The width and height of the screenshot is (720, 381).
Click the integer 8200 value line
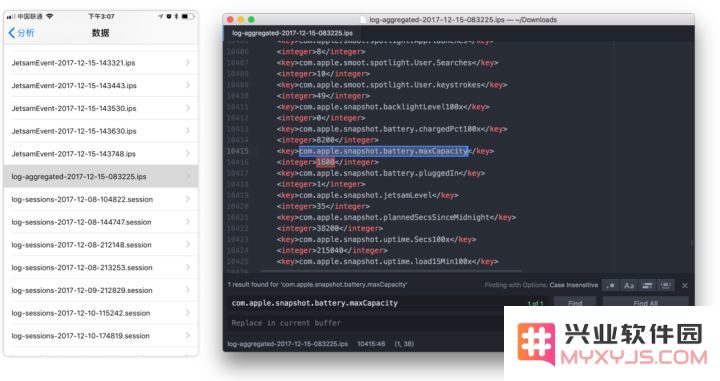pos(327,140)
